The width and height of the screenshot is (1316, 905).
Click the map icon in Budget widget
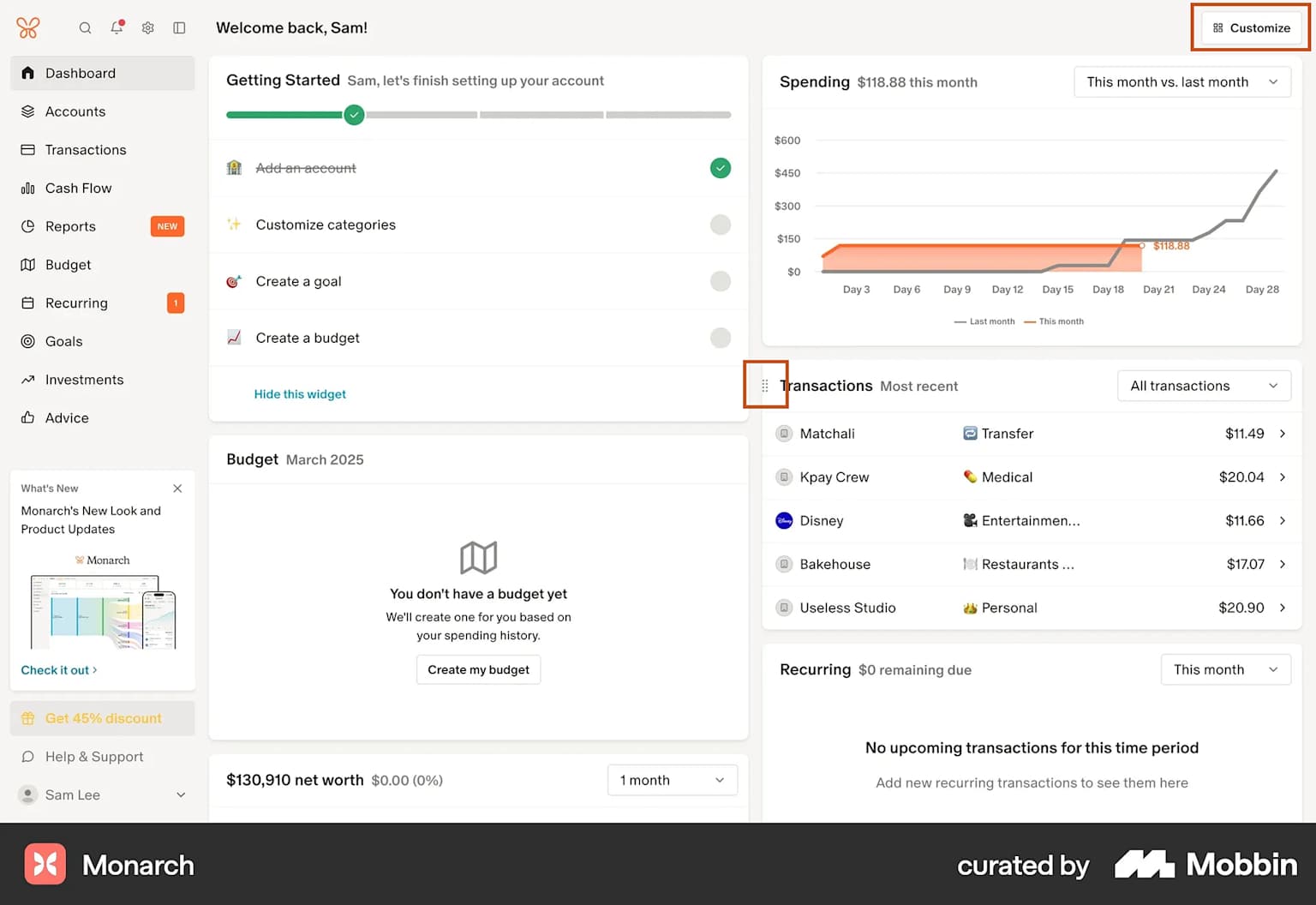coord(478,558)
